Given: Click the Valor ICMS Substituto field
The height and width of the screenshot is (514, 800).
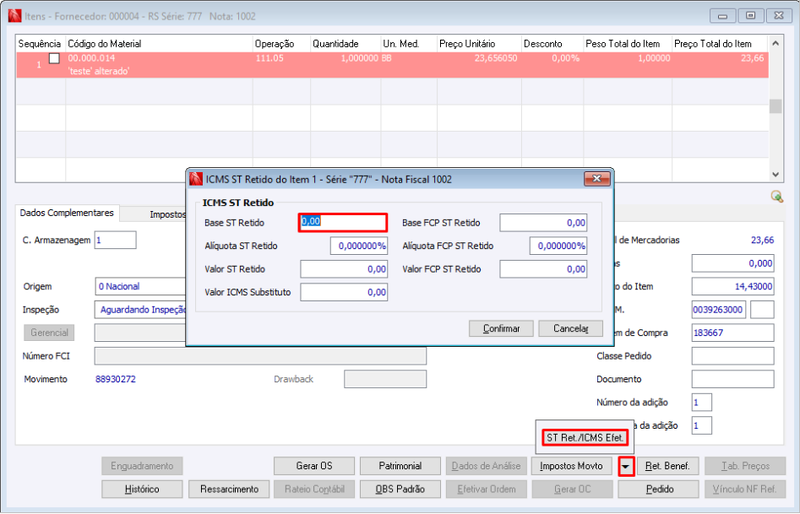Looking at the screenshot, I should pyautogui.click(x=344, y=292).
